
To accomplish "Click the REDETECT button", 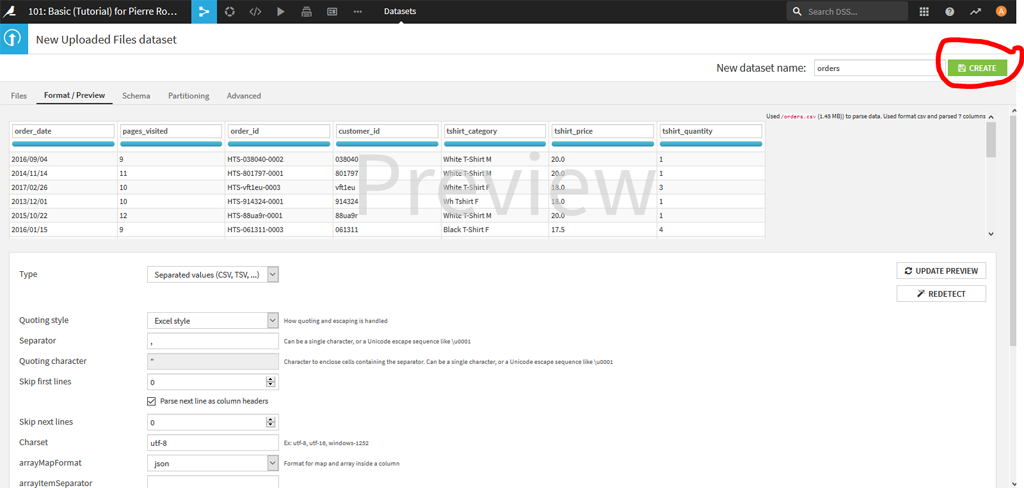I will [941, 294].
